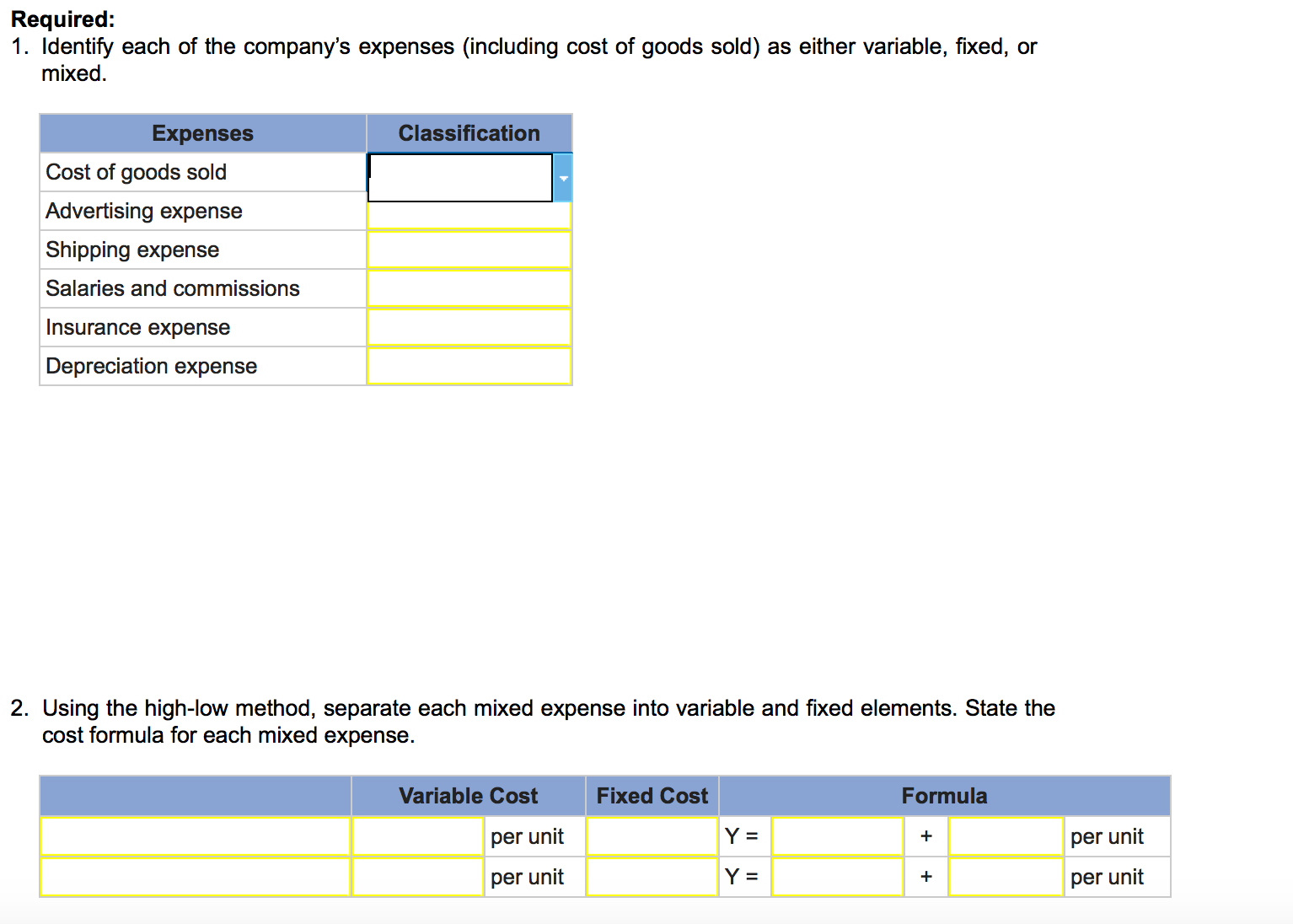Click the Formula column header
The width and height of the screenshot is (1293, 924).
pyautogui.click(x=945, y=796)
